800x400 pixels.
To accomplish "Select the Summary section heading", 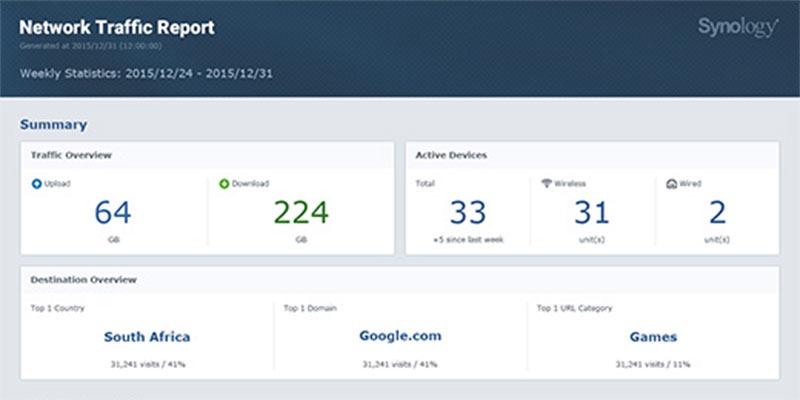I will 54,124.
